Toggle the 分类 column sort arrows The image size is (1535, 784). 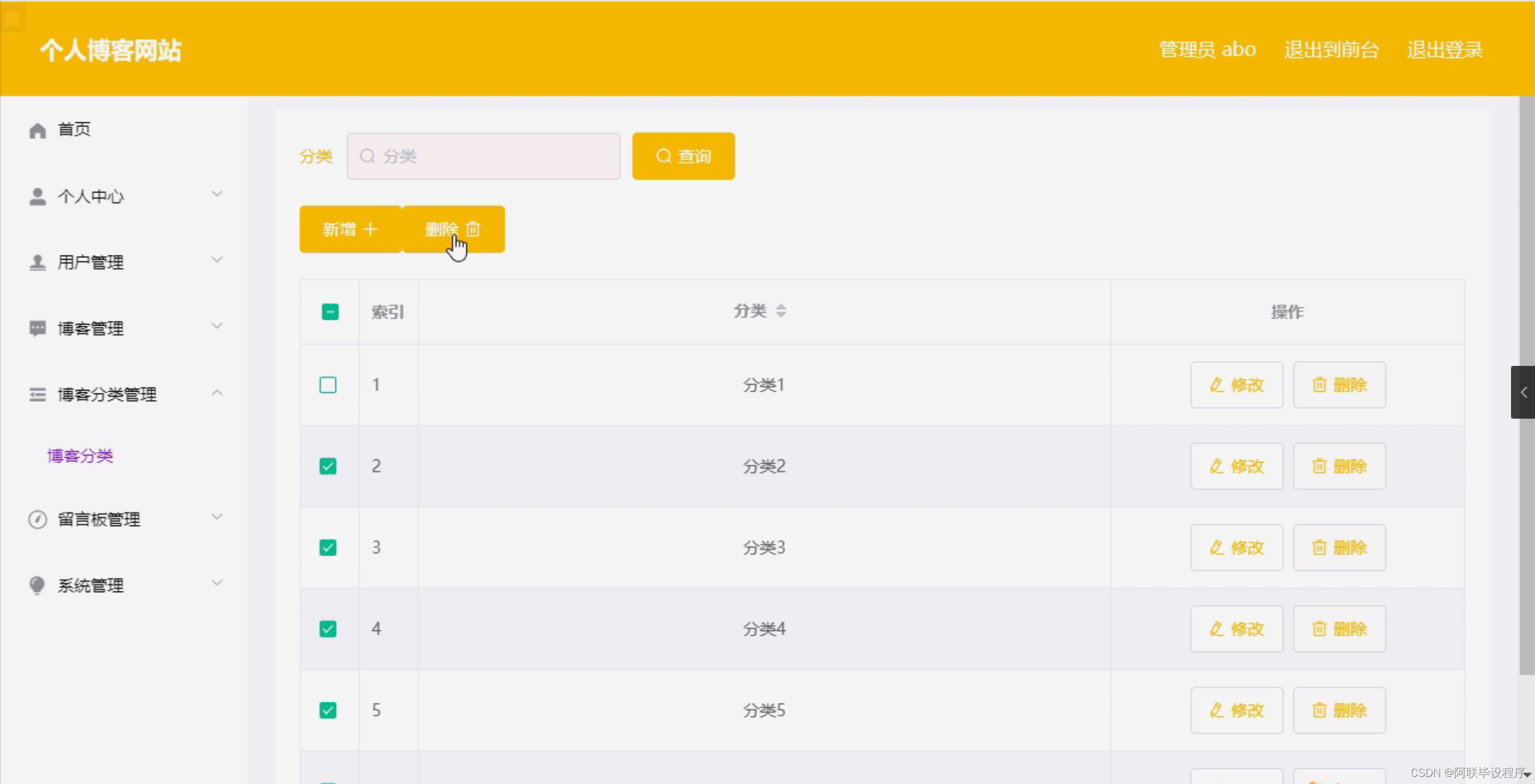click(781, 311)
